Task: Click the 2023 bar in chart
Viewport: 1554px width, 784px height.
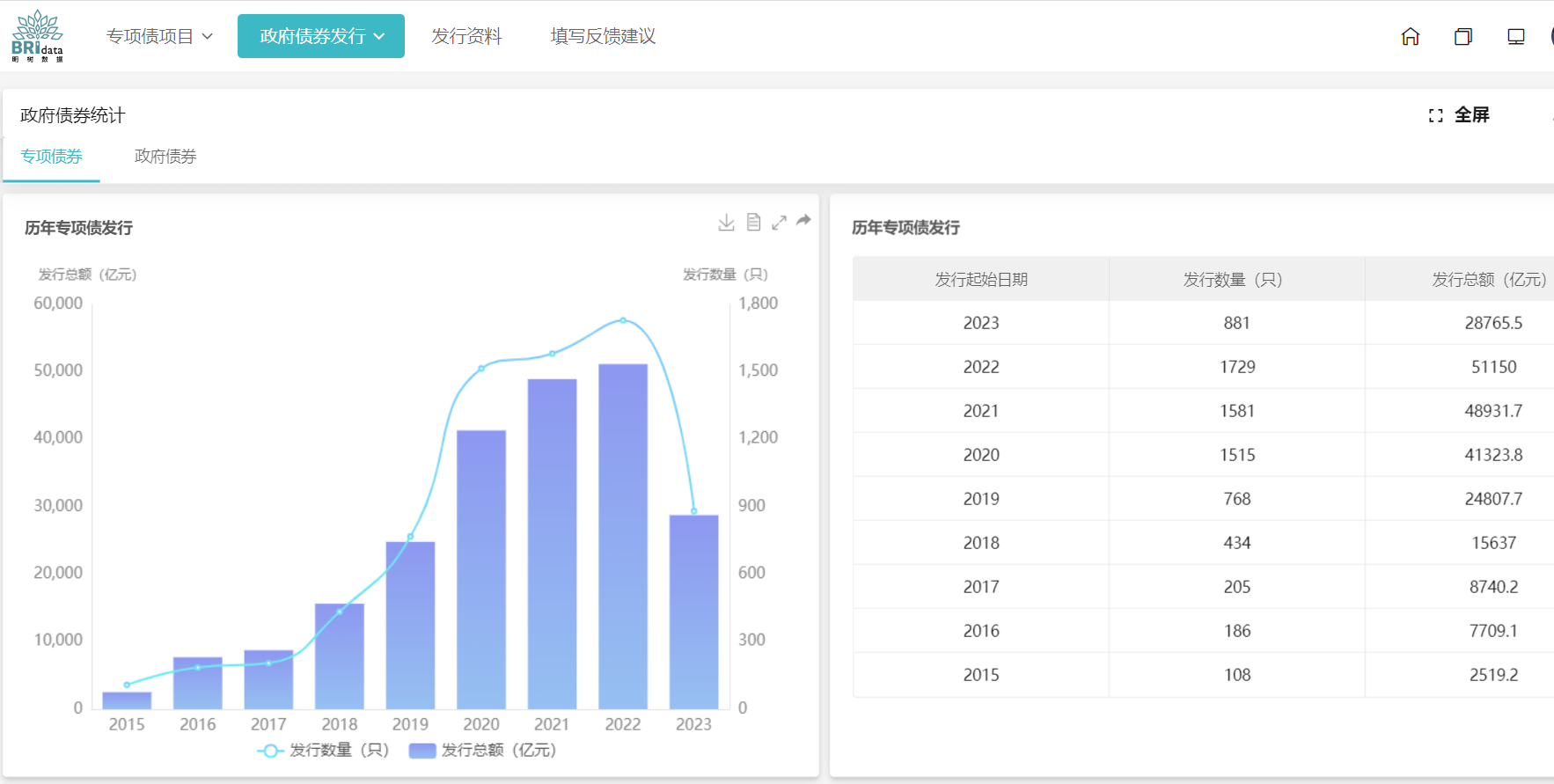Action: [x=693, y=612]
